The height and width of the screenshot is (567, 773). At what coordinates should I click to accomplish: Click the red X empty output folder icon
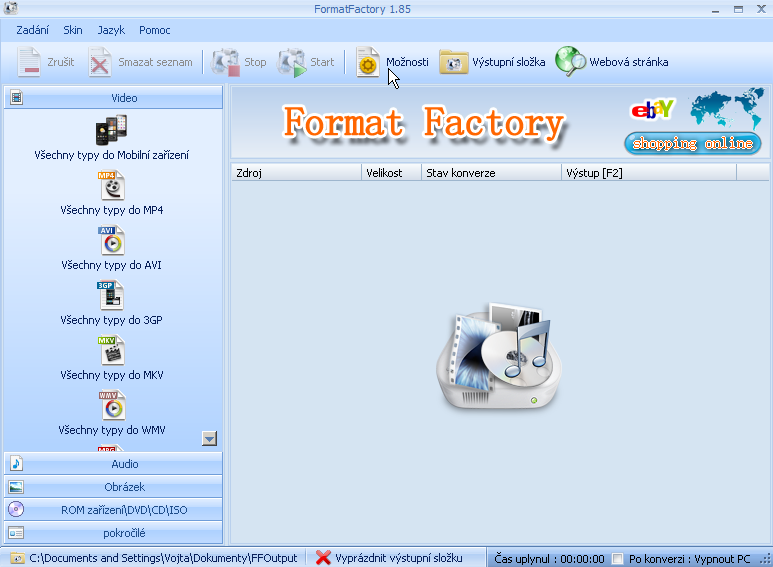coord(323,558)
